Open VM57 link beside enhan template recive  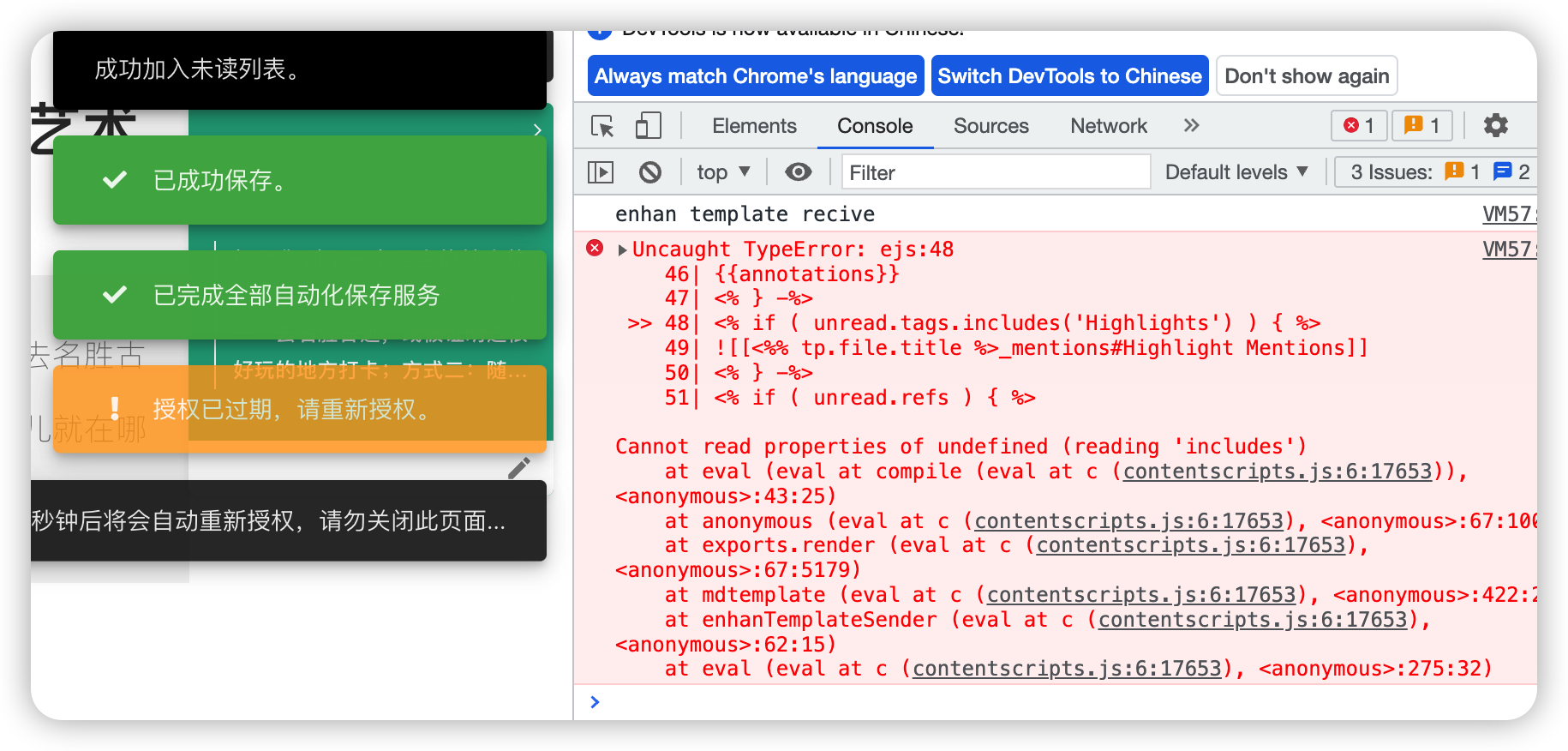(x=1508, y=214)
